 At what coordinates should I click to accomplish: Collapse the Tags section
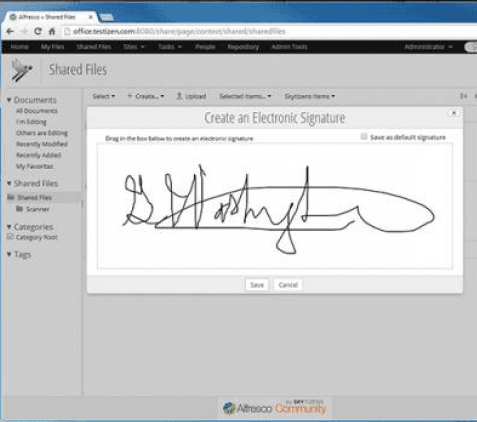click(9, 255)
